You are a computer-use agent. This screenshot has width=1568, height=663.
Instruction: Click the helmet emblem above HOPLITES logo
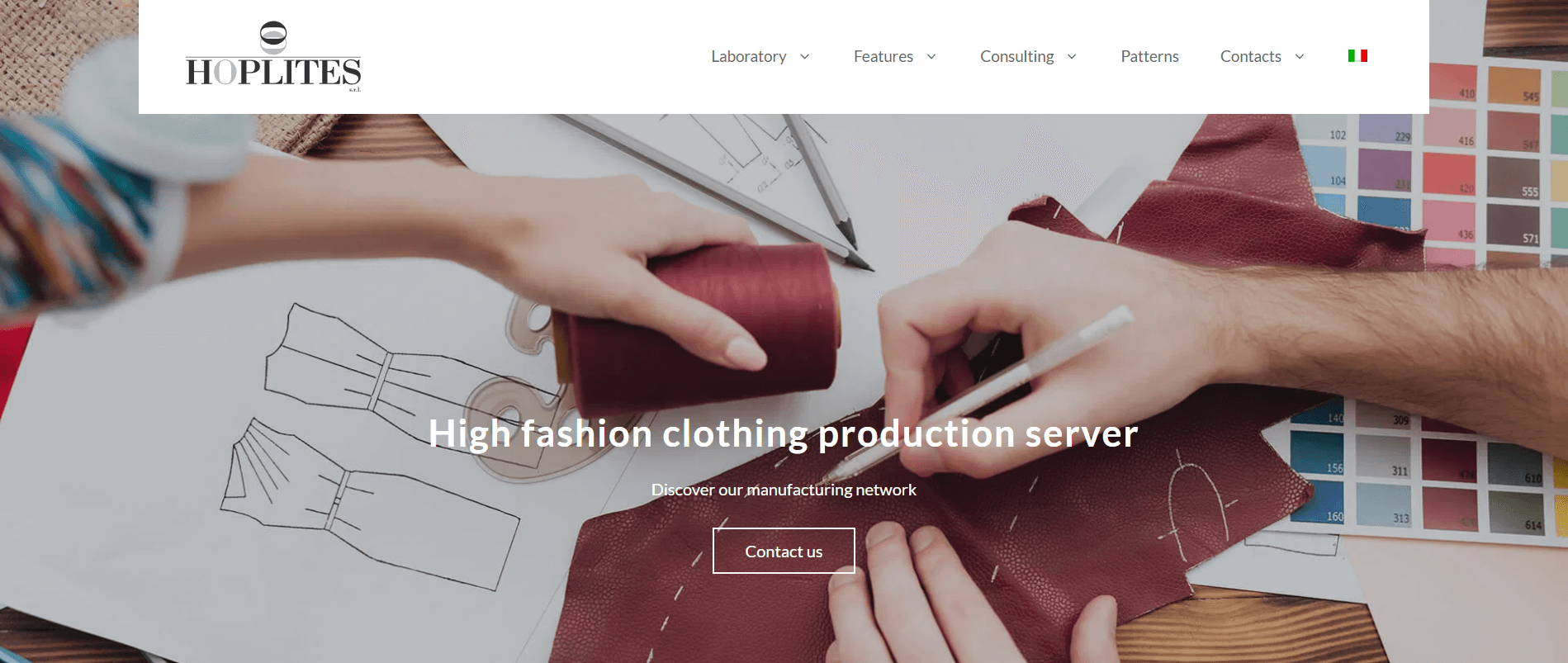[273, 37]
